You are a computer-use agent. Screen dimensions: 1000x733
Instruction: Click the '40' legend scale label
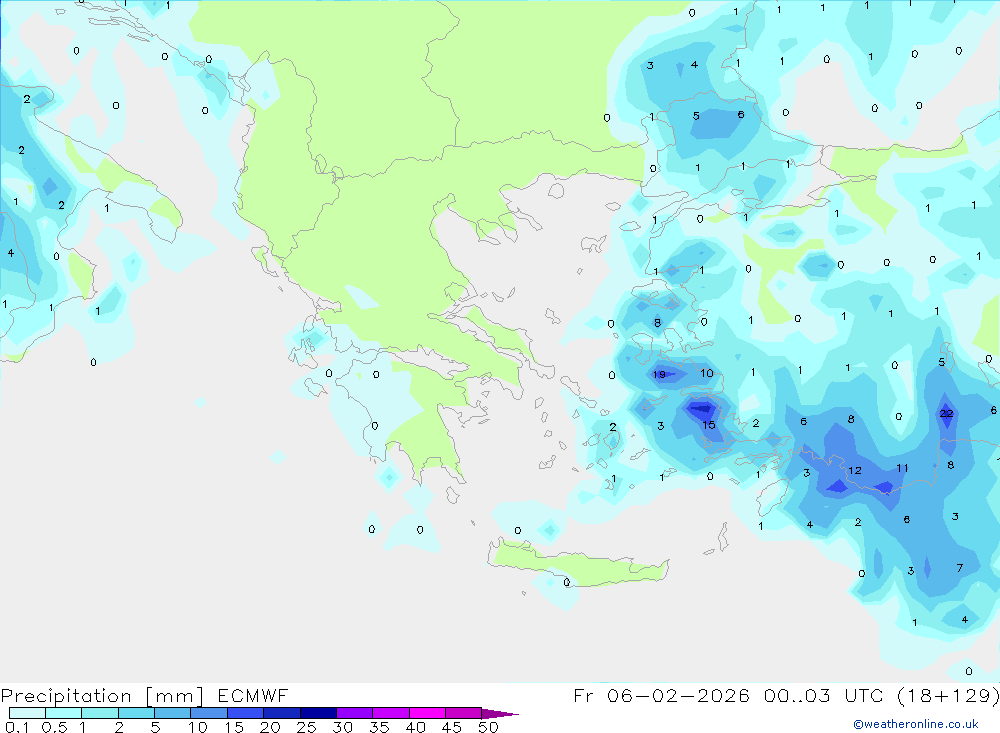click(415, 727)
